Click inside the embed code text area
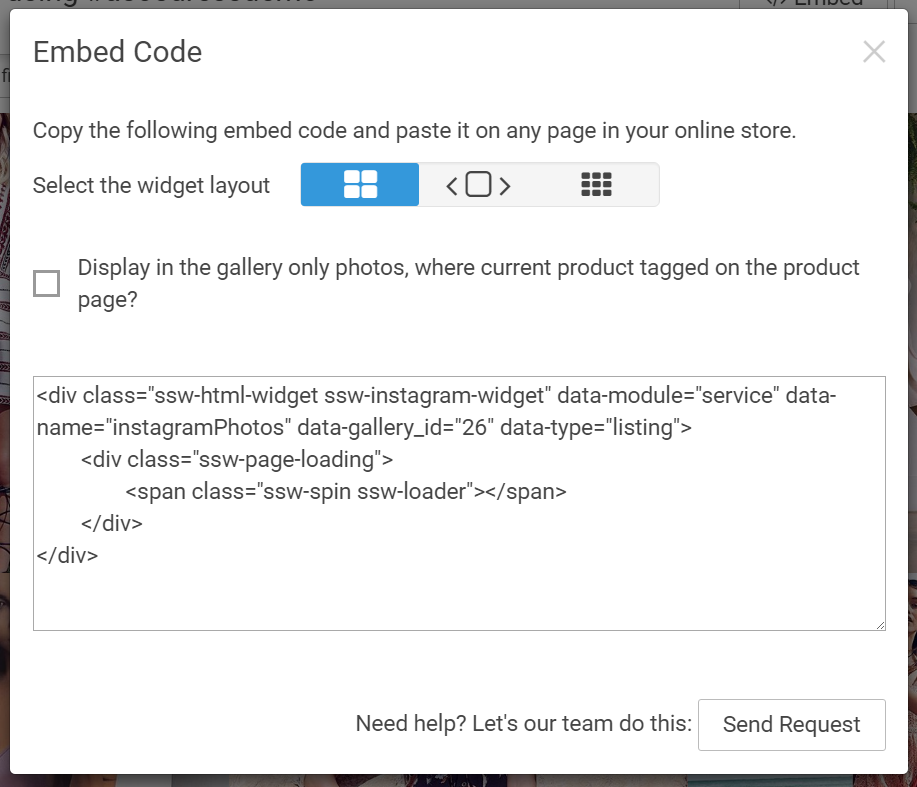The height and width of the screenshot is (787, 917). point(459,503)
